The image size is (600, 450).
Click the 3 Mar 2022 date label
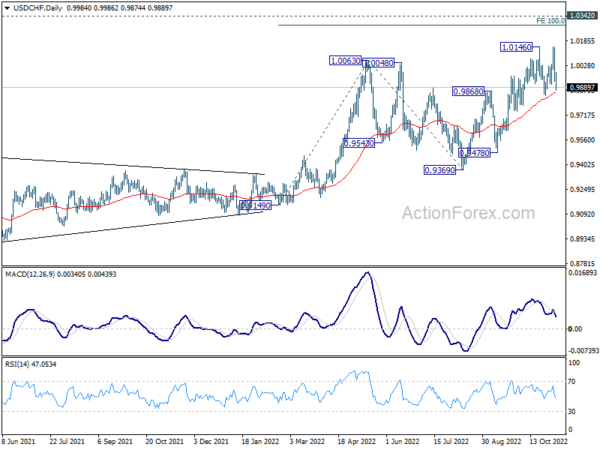pos(307,441)
